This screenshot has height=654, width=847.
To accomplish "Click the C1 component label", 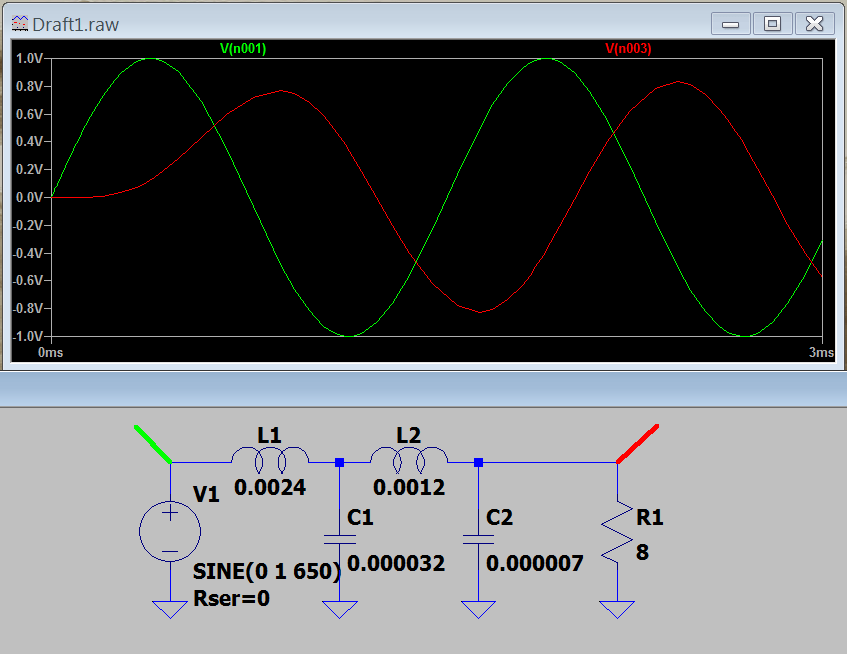I will click(360, 517).
